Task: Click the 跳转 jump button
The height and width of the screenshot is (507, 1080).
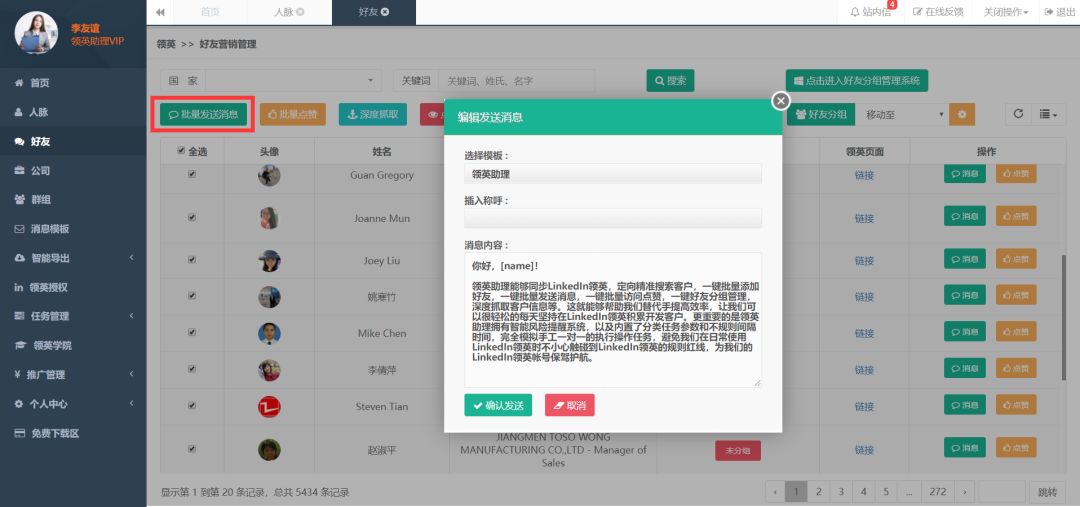Action: (x=1048, y=492)
